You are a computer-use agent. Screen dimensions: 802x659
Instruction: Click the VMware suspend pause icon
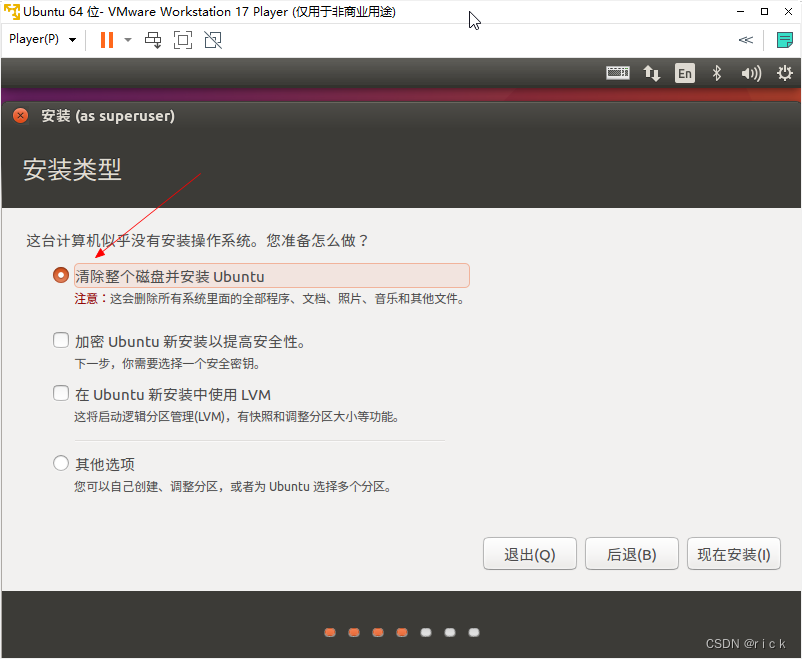(106, 40)
